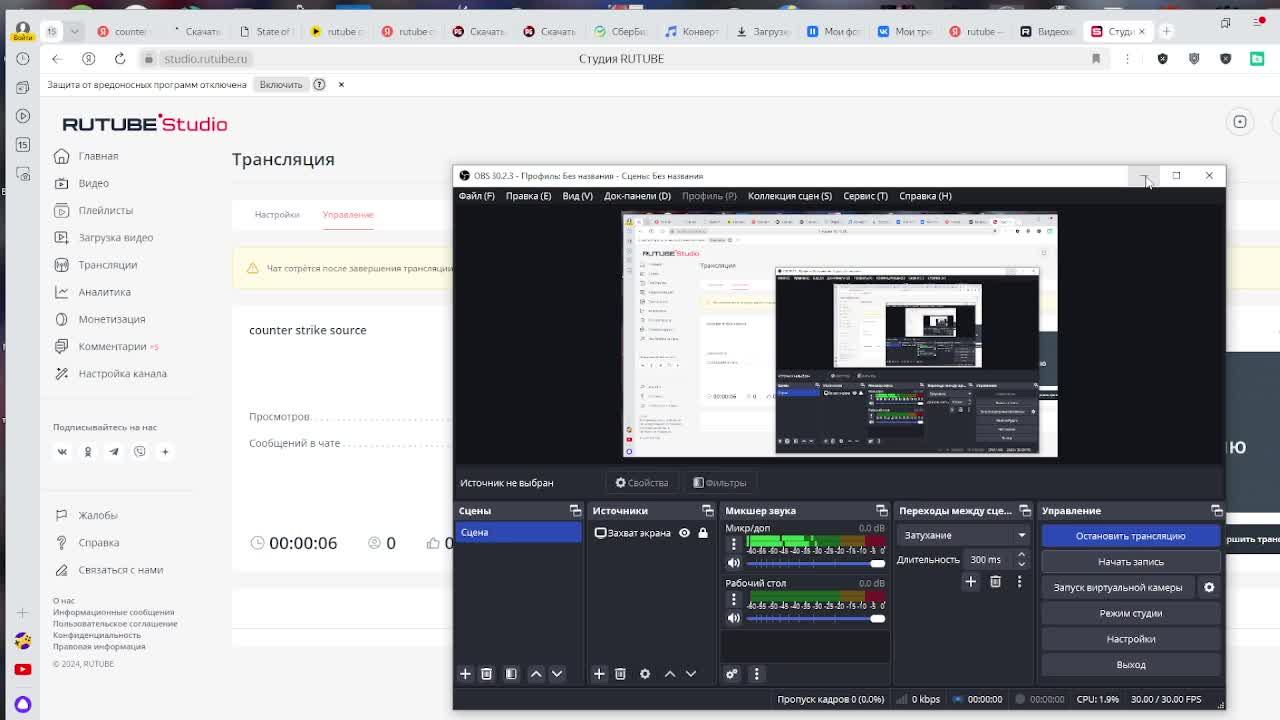Delete the selected source with trash icon
1280x720 pixels.
(x=620, y=674)
